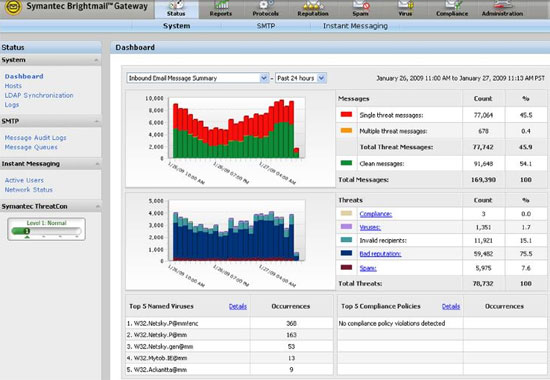Screen dimensions: 550x380
Task: Click the green Clean messages swatch
Action: 346,162
